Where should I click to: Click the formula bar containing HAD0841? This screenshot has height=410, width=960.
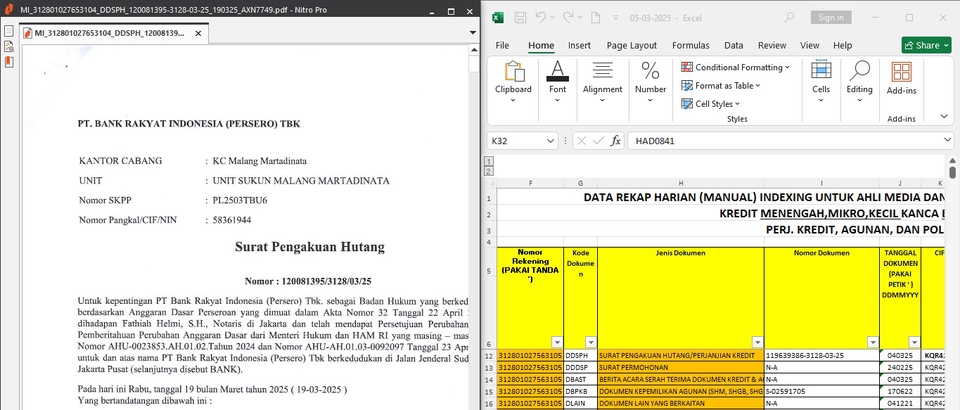point(785,141)
